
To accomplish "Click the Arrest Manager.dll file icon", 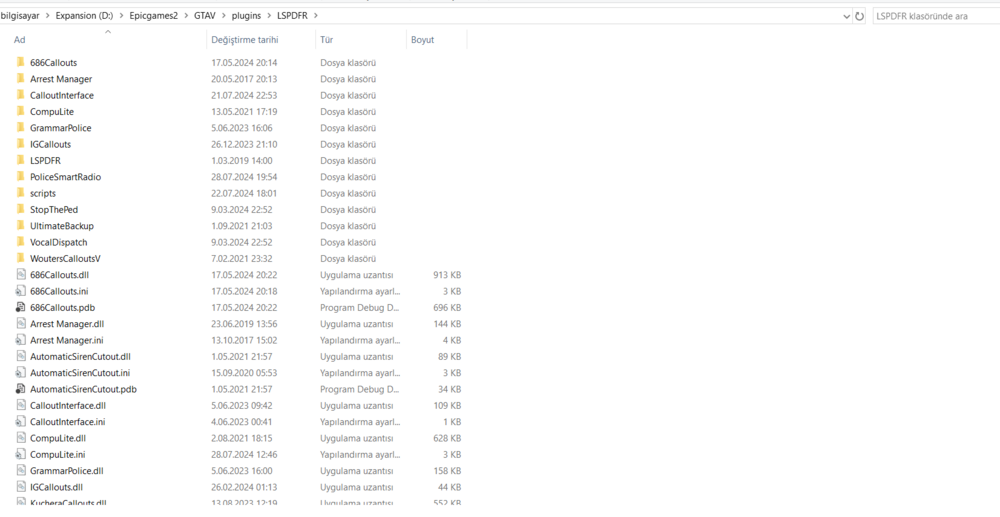I will click(20, 324).
